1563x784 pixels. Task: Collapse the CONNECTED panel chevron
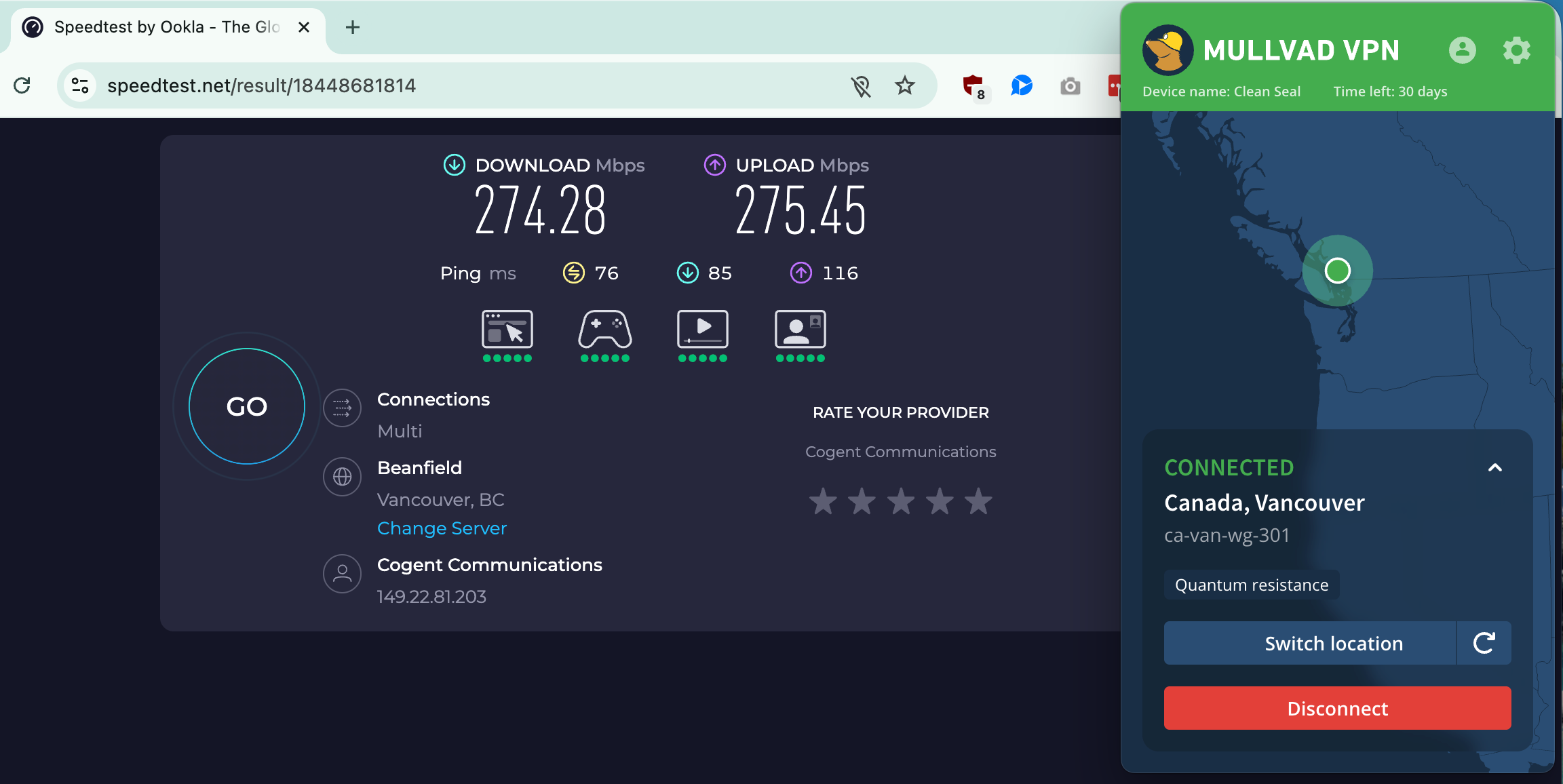click(1494, 467)
